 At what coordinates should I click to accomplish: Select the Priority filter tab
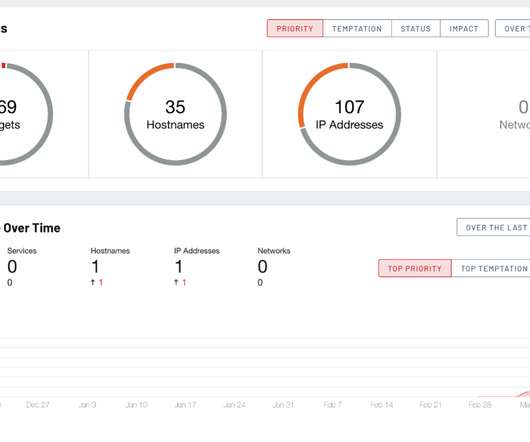point(295,28)
